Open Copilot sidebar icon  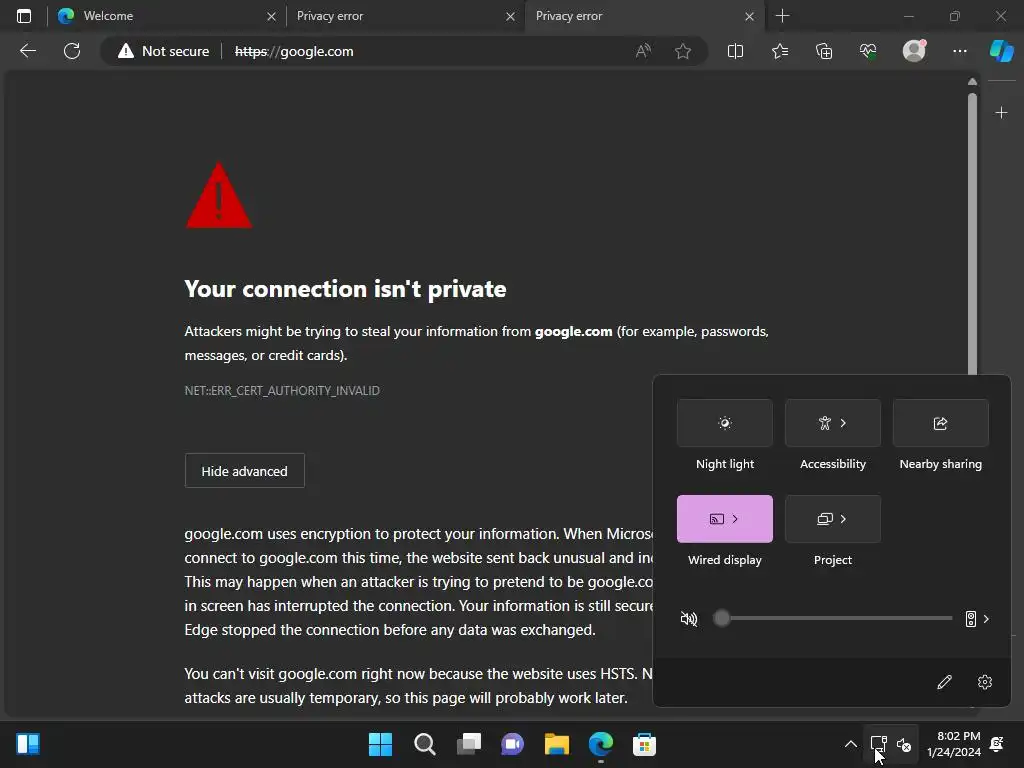[1001, 51]
